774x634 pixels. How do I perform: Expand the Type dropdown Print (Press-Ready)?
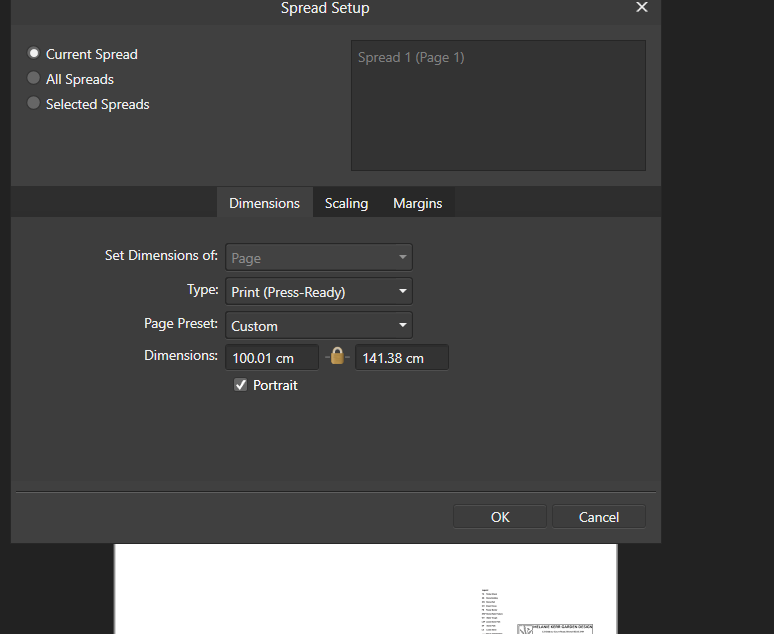click(x=319, y=291)
